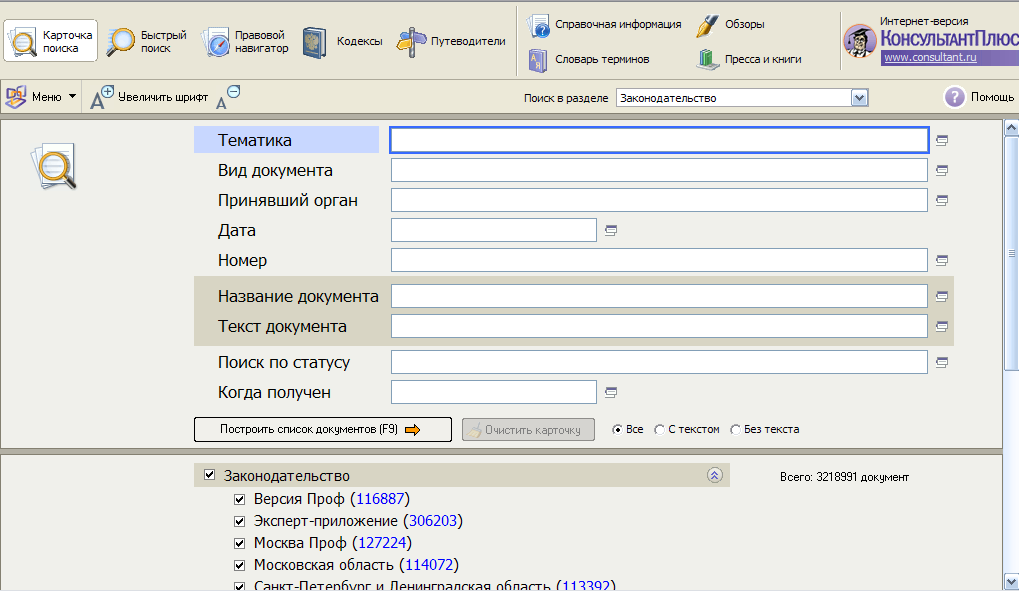
Task: Open Московская область count 114072 link
Action: point(429,565)
